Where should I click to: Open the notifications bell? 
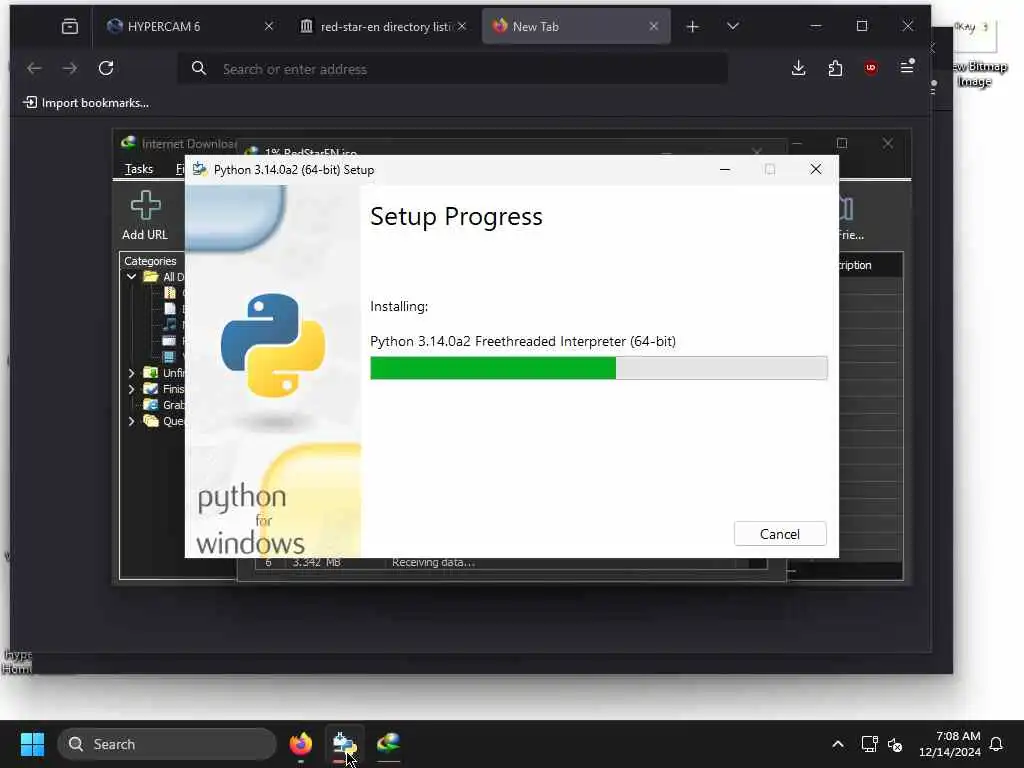click(997, 744)
